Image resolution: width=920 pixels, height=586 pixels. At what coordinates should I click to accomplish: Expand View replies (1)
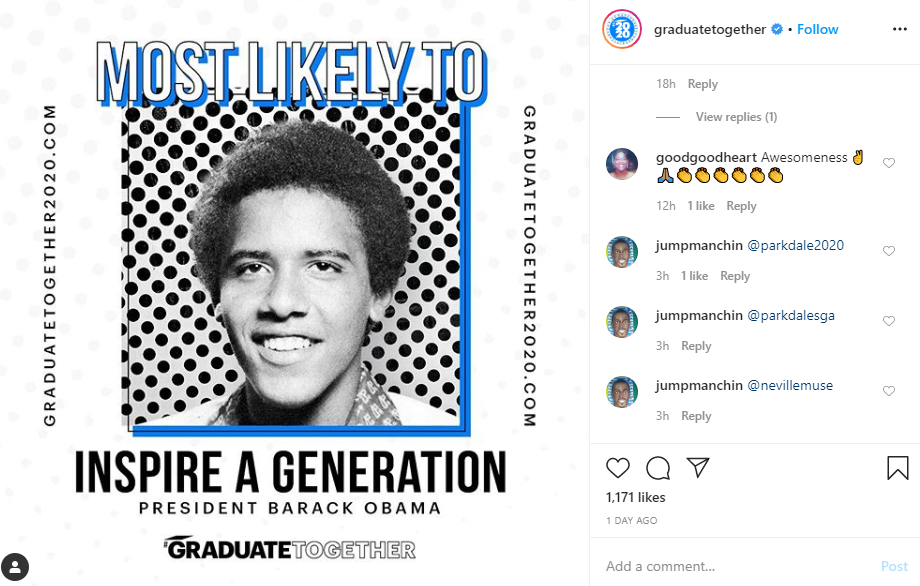[736, 117]
